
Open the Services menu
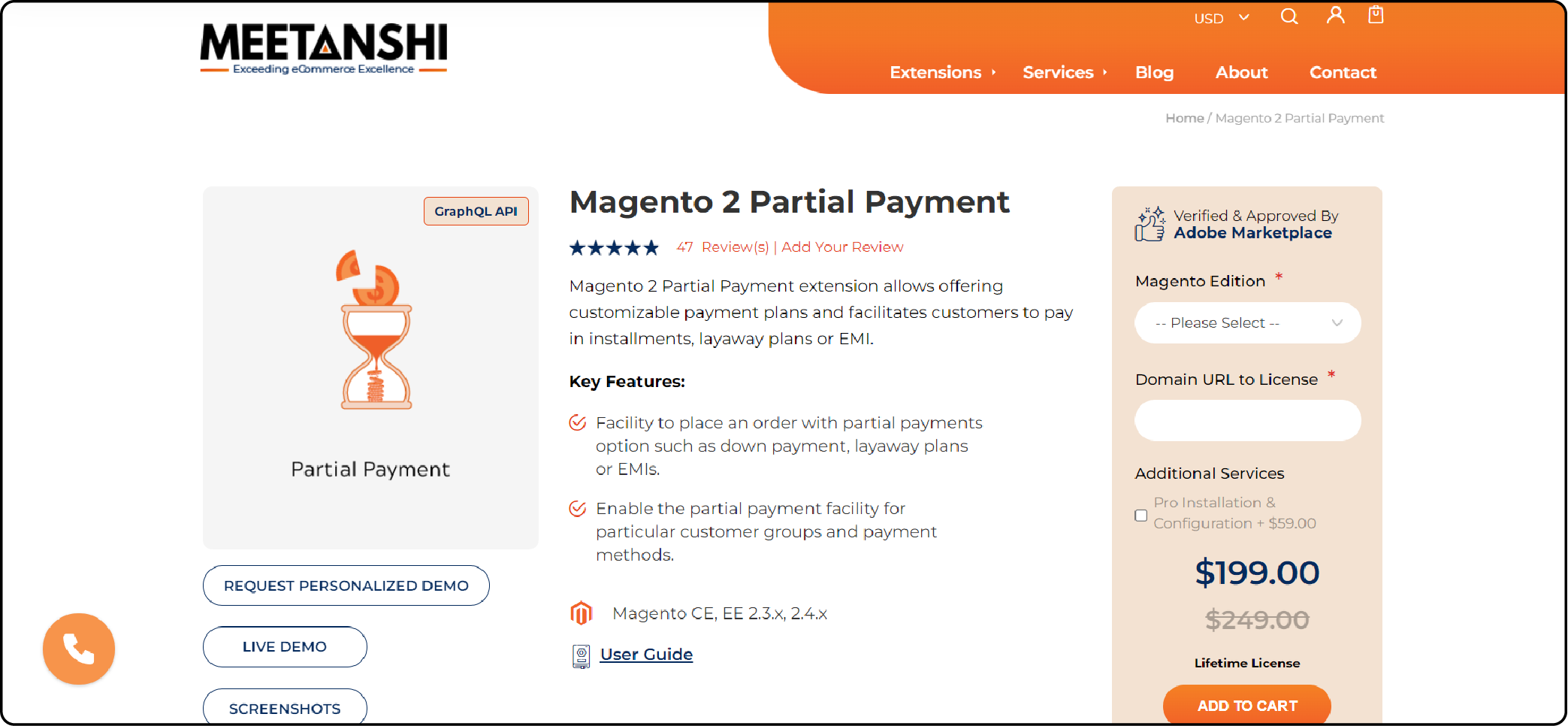click(x=1058, y=72)
